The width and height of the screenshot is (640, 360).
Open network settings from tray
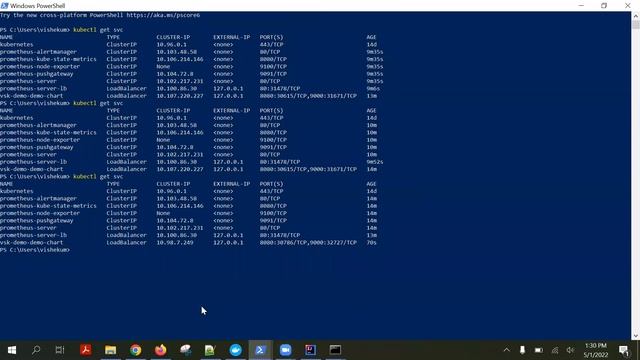coord(555,350)
